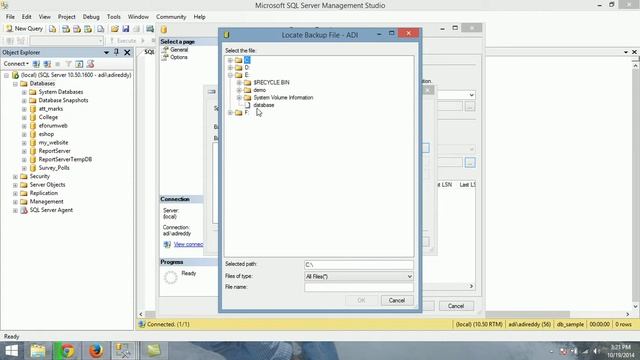Click the File name input field
Screen dimensions: 640x360
coord(359,287)
